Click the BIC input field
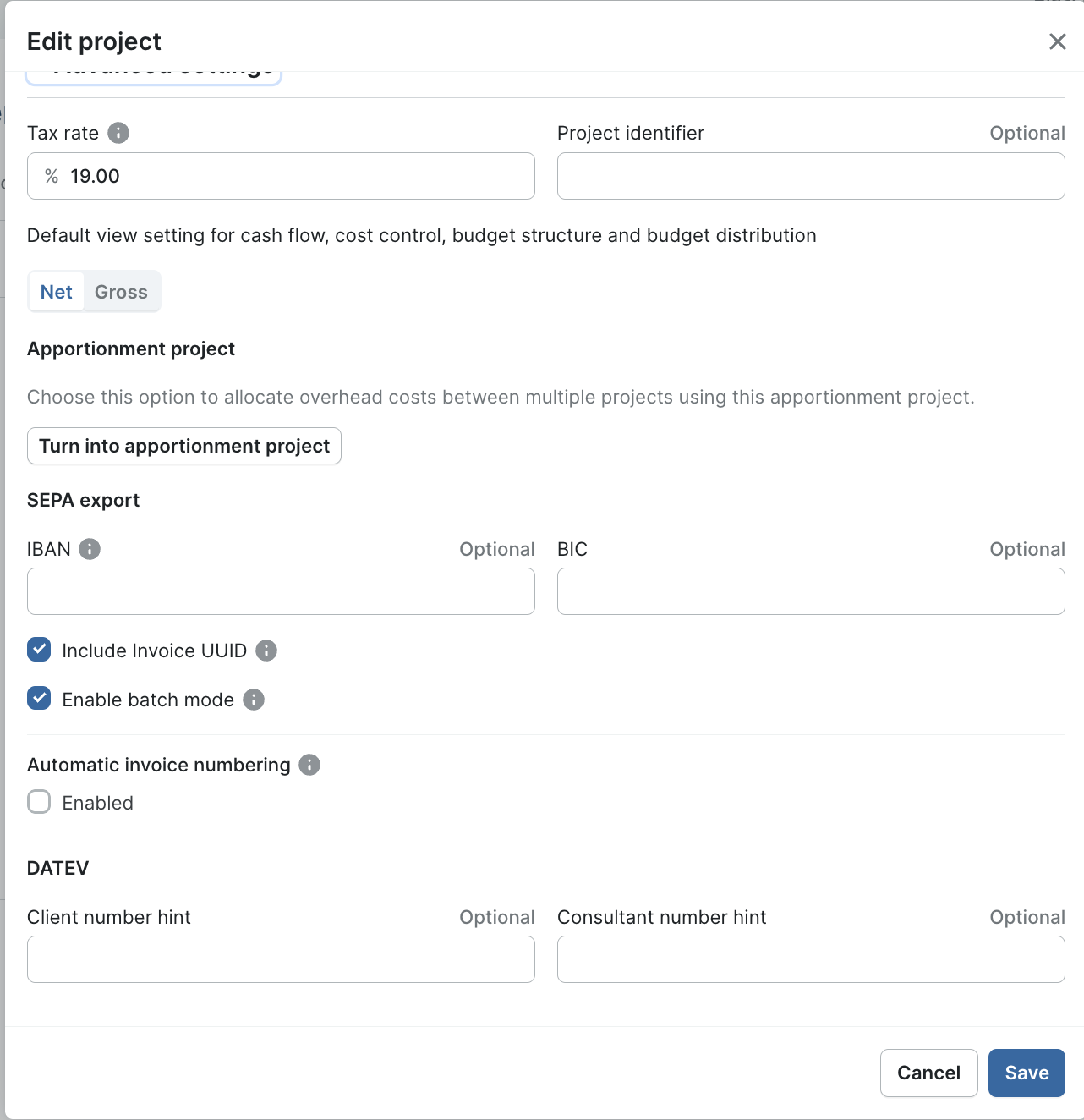The width and height of the screenshot is (1084, 1120). [x=811, y=591]
